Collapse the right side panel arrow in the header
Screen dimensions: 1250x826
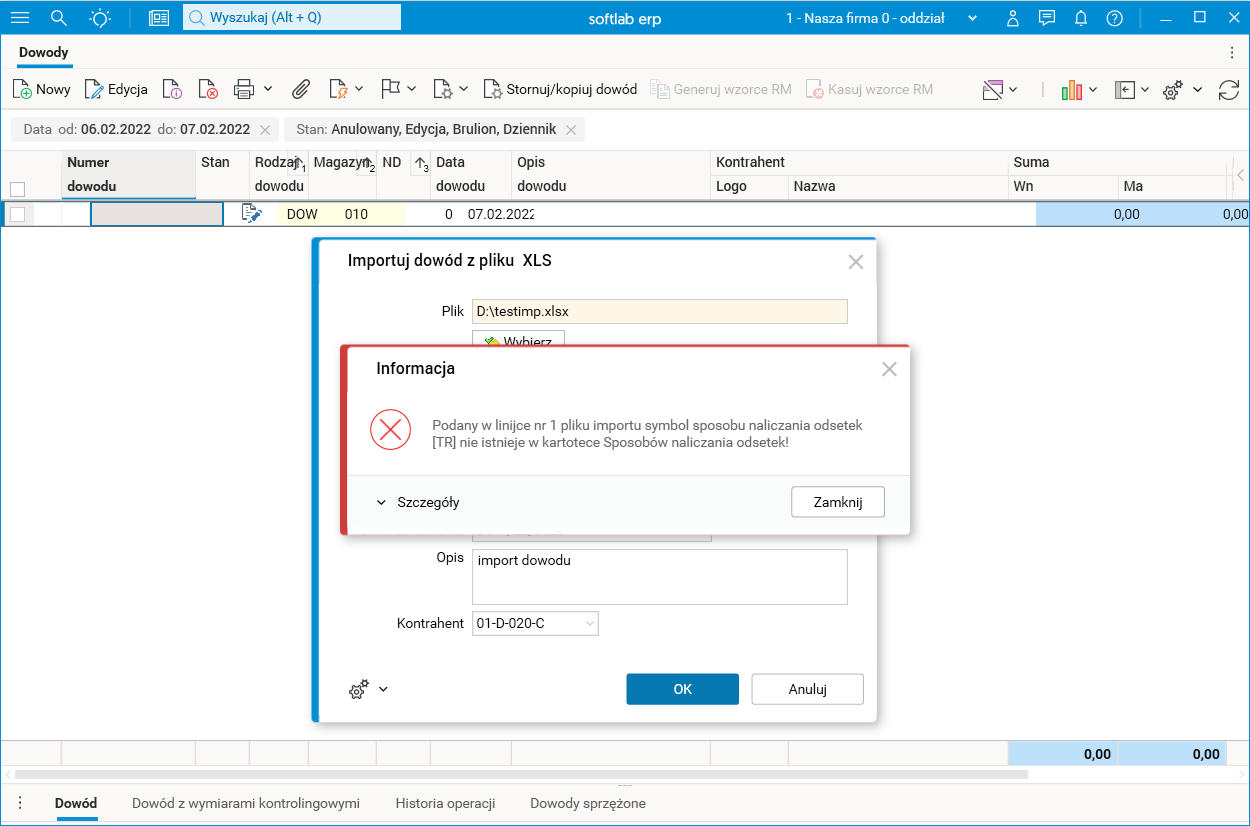pos(1240,175)
